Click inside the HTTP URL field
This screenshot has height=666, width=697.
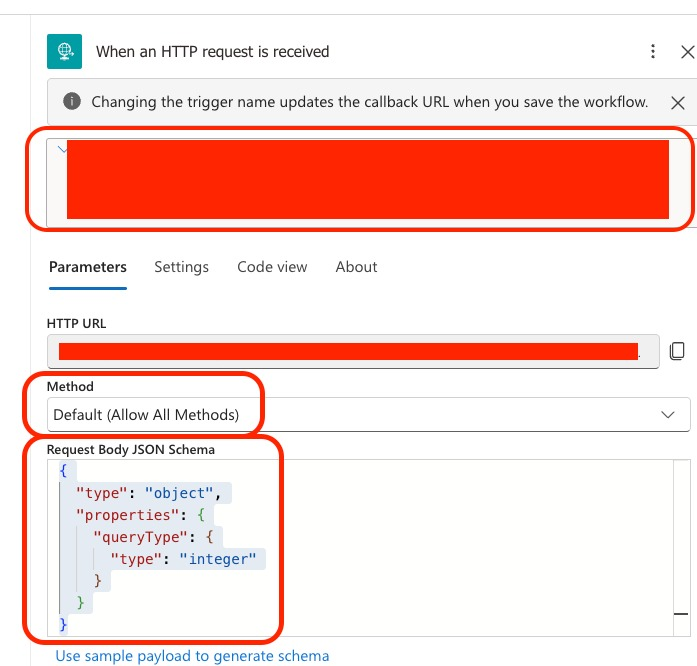[x=350, y=351]
